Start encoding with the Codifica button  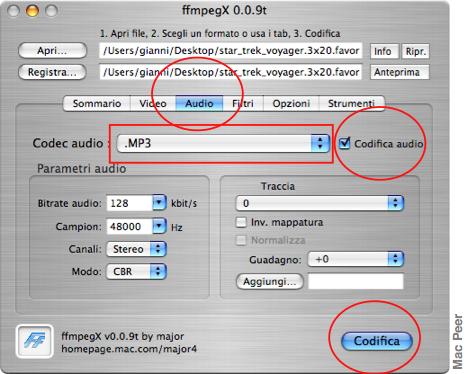377,341
